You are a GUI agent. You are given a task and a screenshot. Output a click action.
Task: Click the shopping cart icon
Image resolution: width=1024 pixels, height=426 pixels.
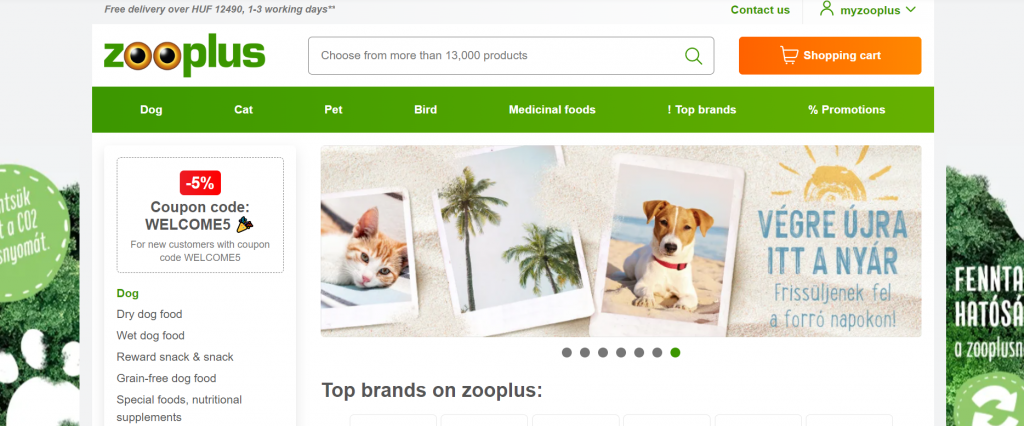[789, 56]
